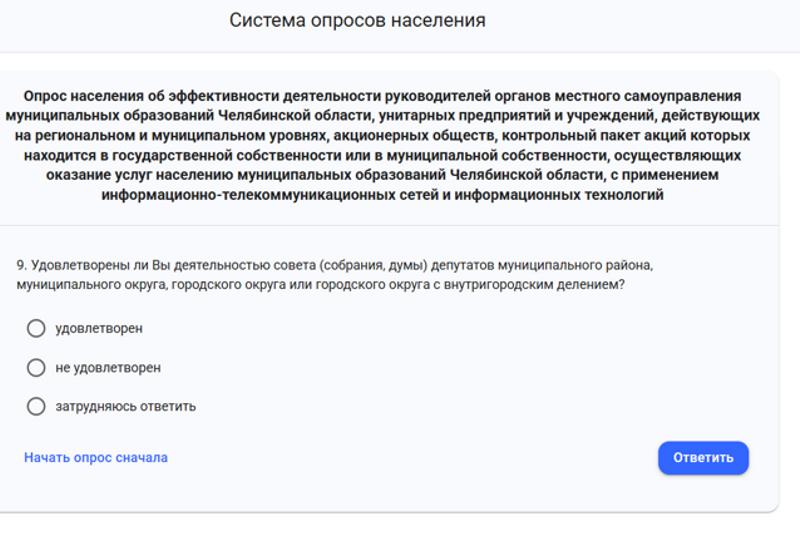The width and height of the screenshot is (800, 533).
Task: Click the "не удовлетворен" answer label text
Action: click(108, 368)
